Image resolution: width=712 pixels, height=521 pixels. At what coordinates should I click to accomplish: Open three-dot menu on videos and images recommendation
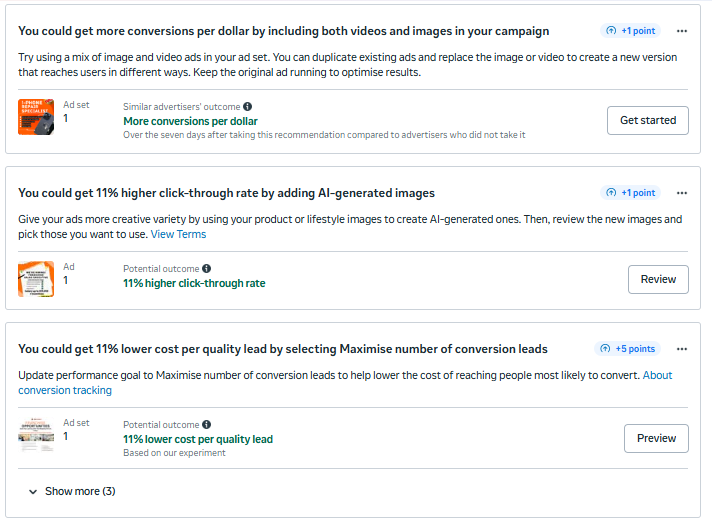[682, 31]
